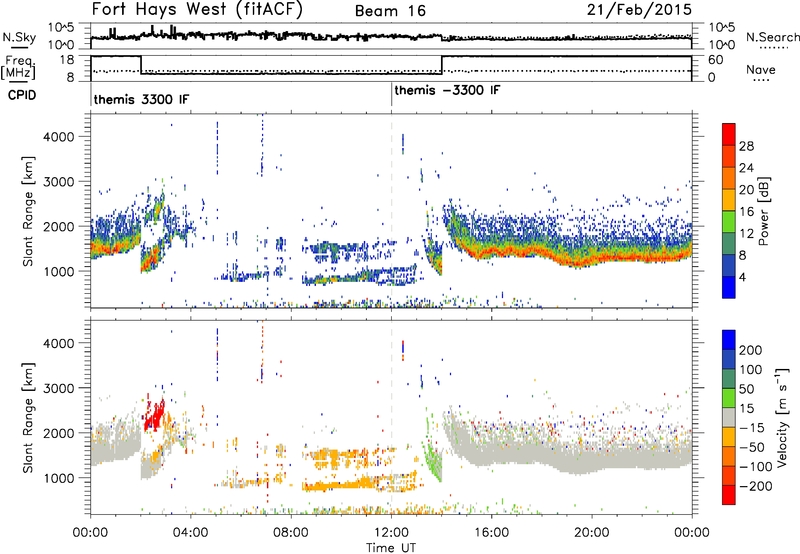Click the '16:00' time tick label
Viewport: 800px width, 554px height.
491,533
